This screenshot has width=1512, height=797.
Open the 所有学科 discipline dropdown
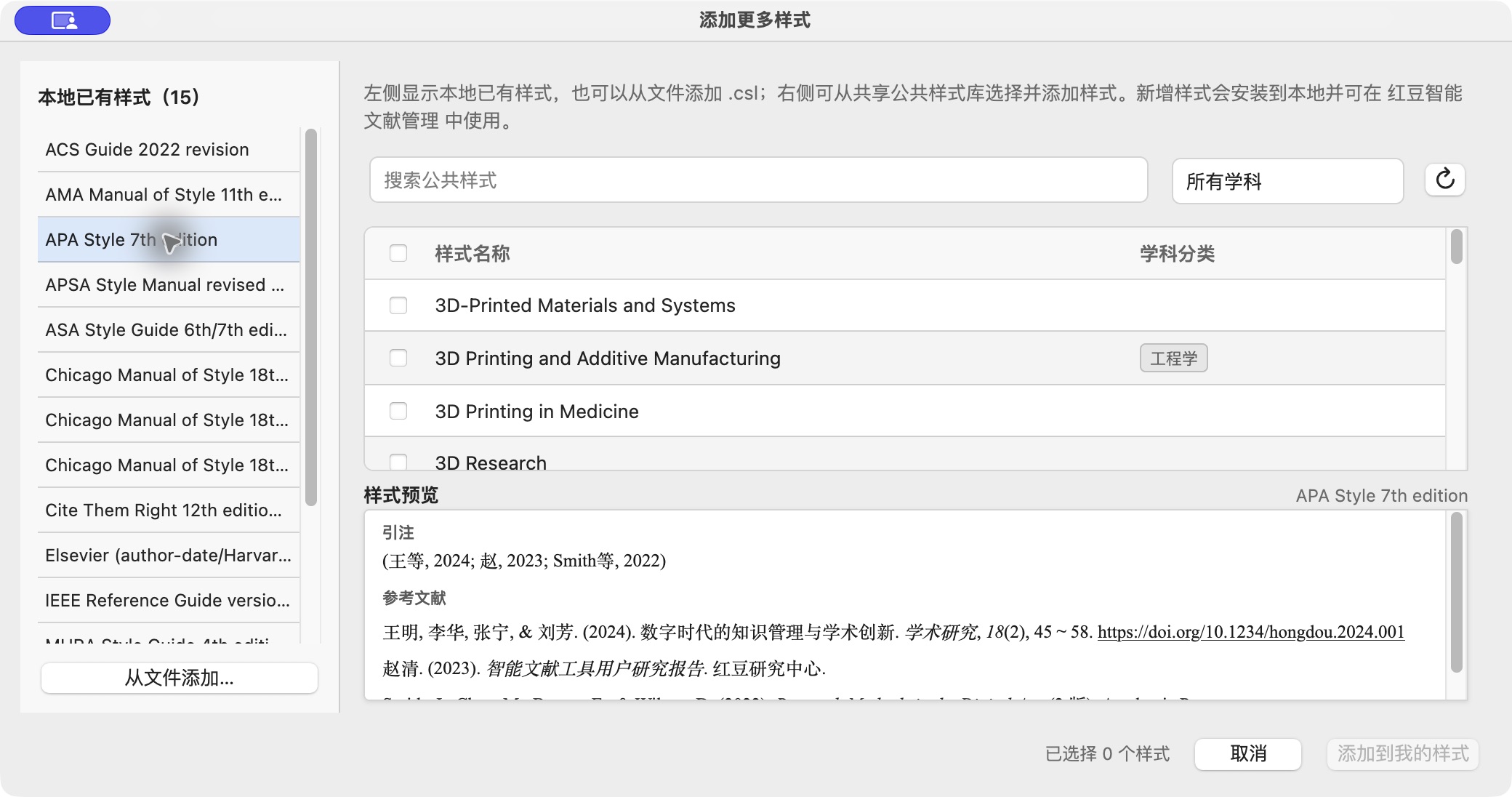[1287, 181]
